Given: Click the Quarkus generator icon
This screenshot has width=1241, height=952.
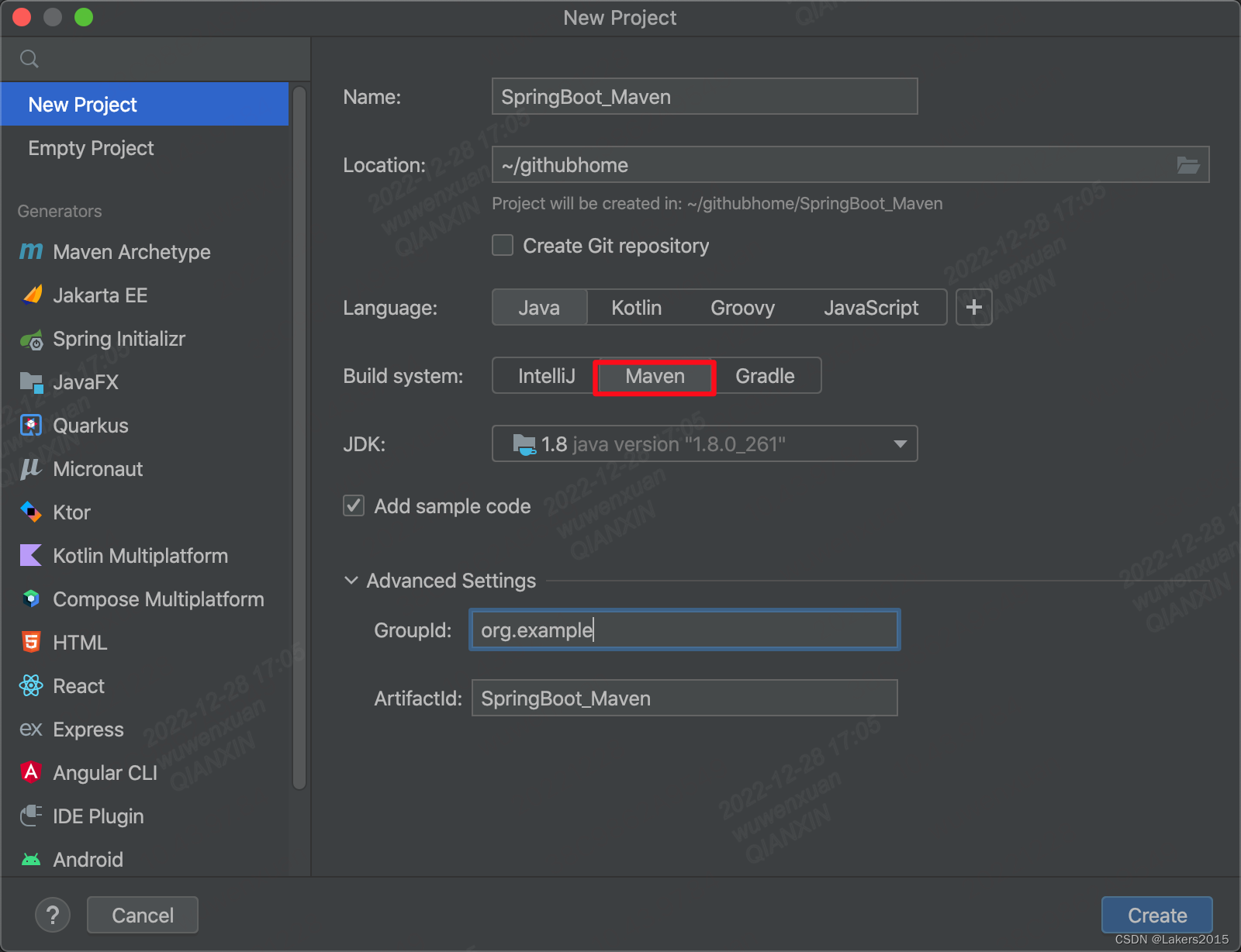Looking at the screenshot, I should click(x=31, y=426).
